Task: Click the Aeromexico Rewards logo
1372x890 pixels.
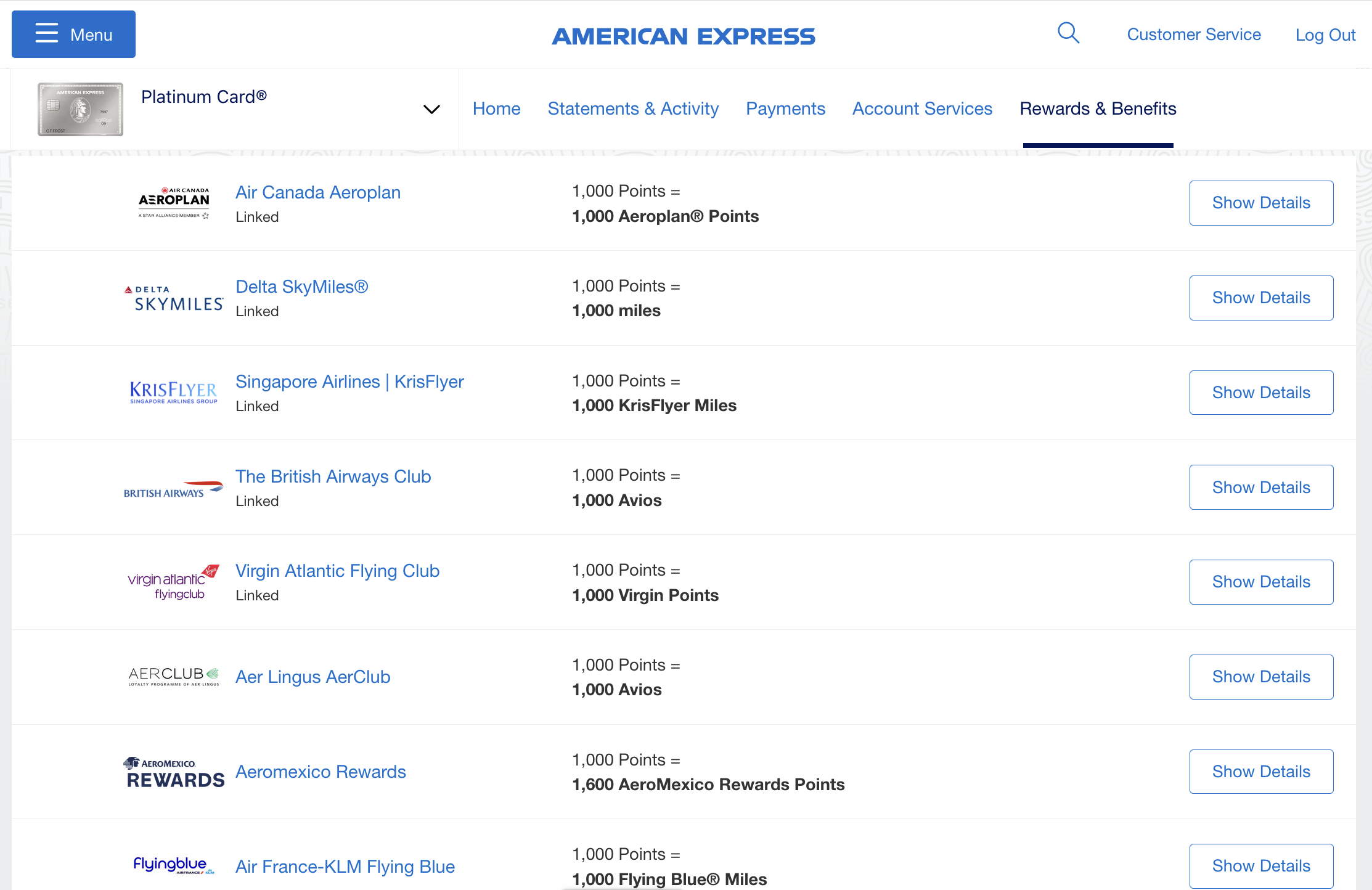Action: point(173,771)
